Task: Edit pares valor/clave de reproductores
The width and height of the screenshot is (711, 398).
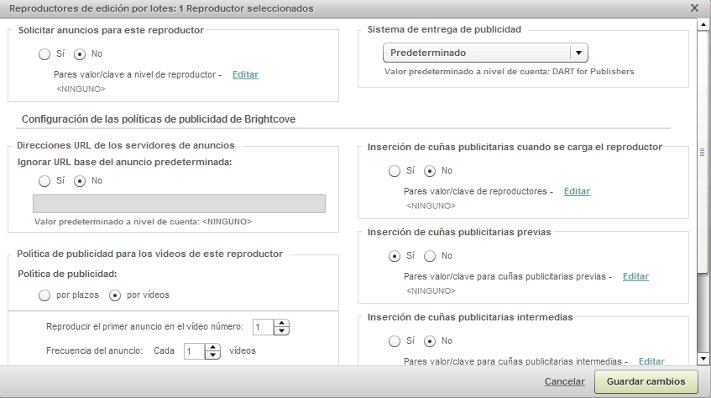Action: pyautogui.click(x=577, y=191)
